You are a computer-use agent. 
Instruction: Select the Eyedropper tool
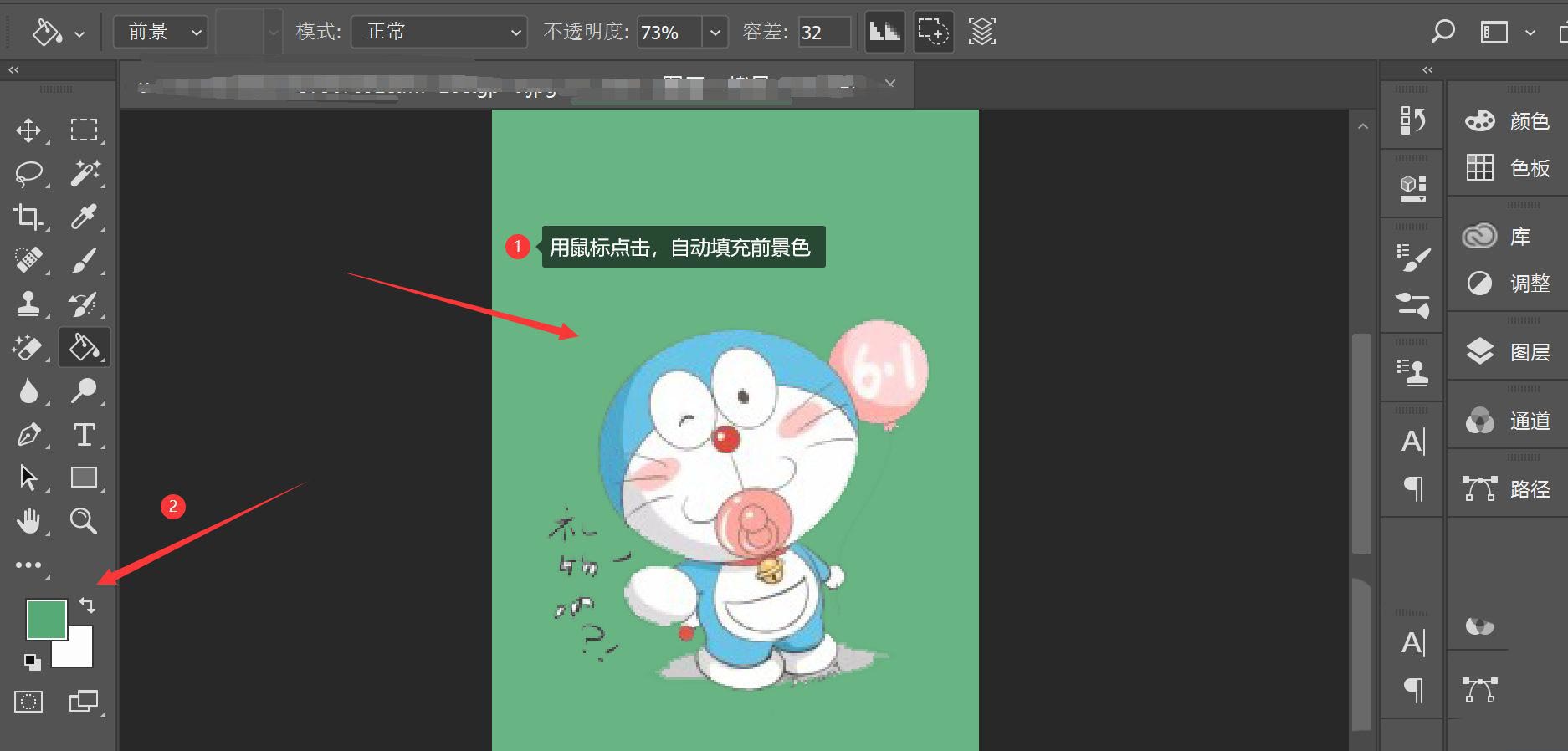pos(85,217)
